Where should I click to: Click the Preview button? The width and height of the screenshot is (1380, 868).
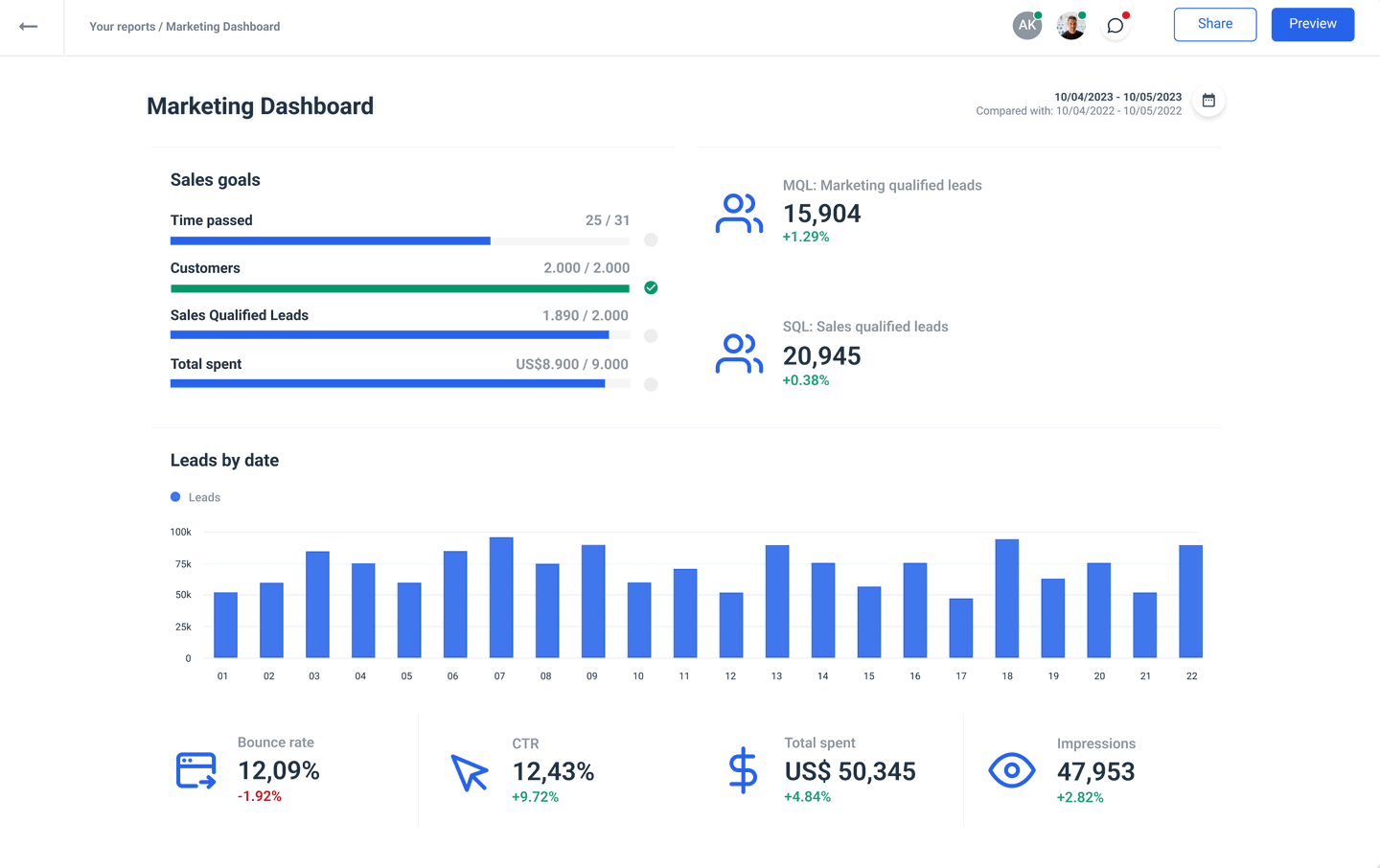(1312, 24)
